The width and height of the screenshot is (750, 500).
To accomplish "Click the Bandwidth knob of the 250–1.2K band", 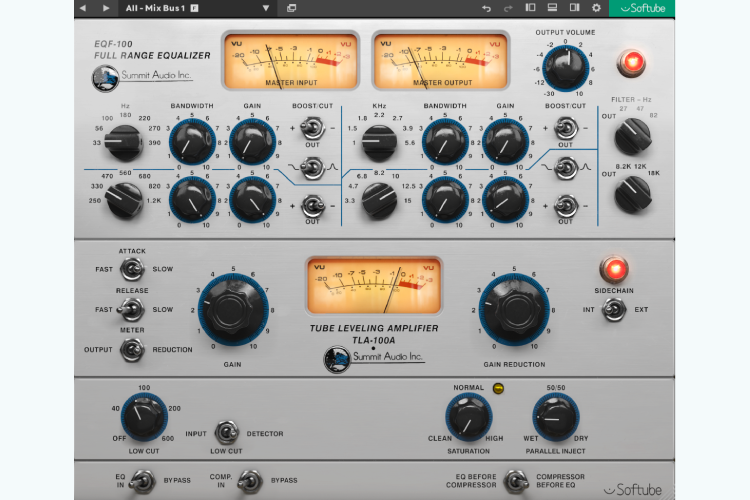I will (192, 200).
